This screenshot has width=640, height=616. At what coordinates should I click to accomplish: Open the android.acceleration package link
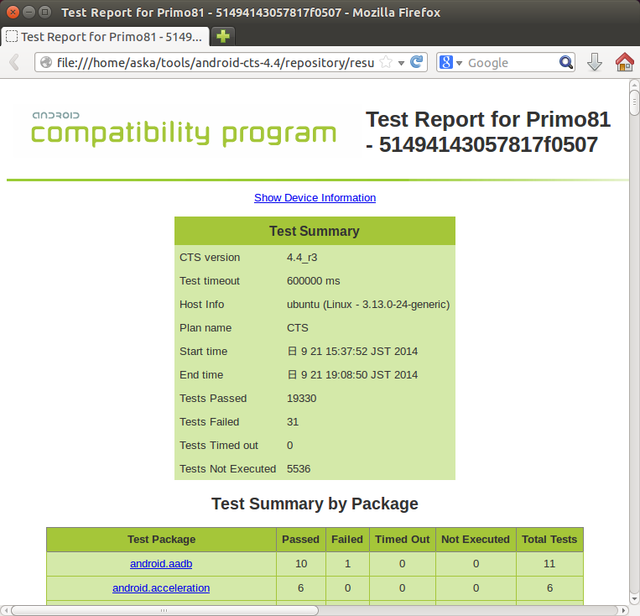(x=161, y=588)
